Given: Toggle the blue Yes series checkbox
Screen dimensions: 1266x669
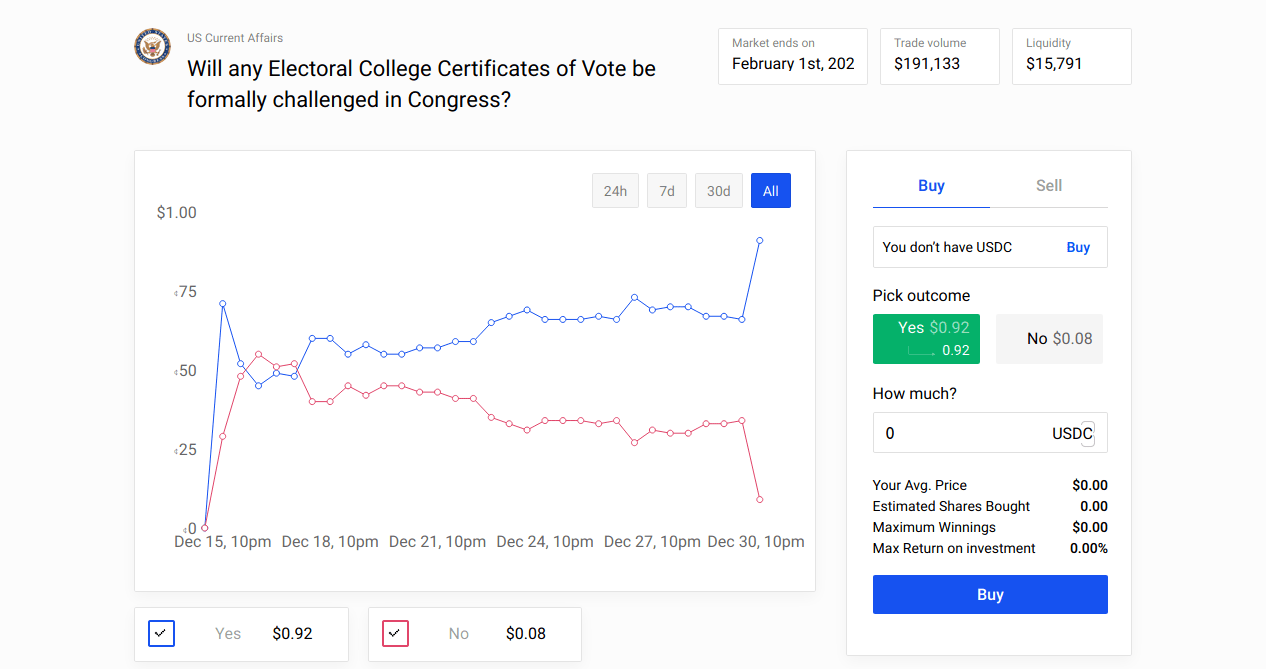Looking at the screenshot, I should pyautogui.click(x=162, y=633).
